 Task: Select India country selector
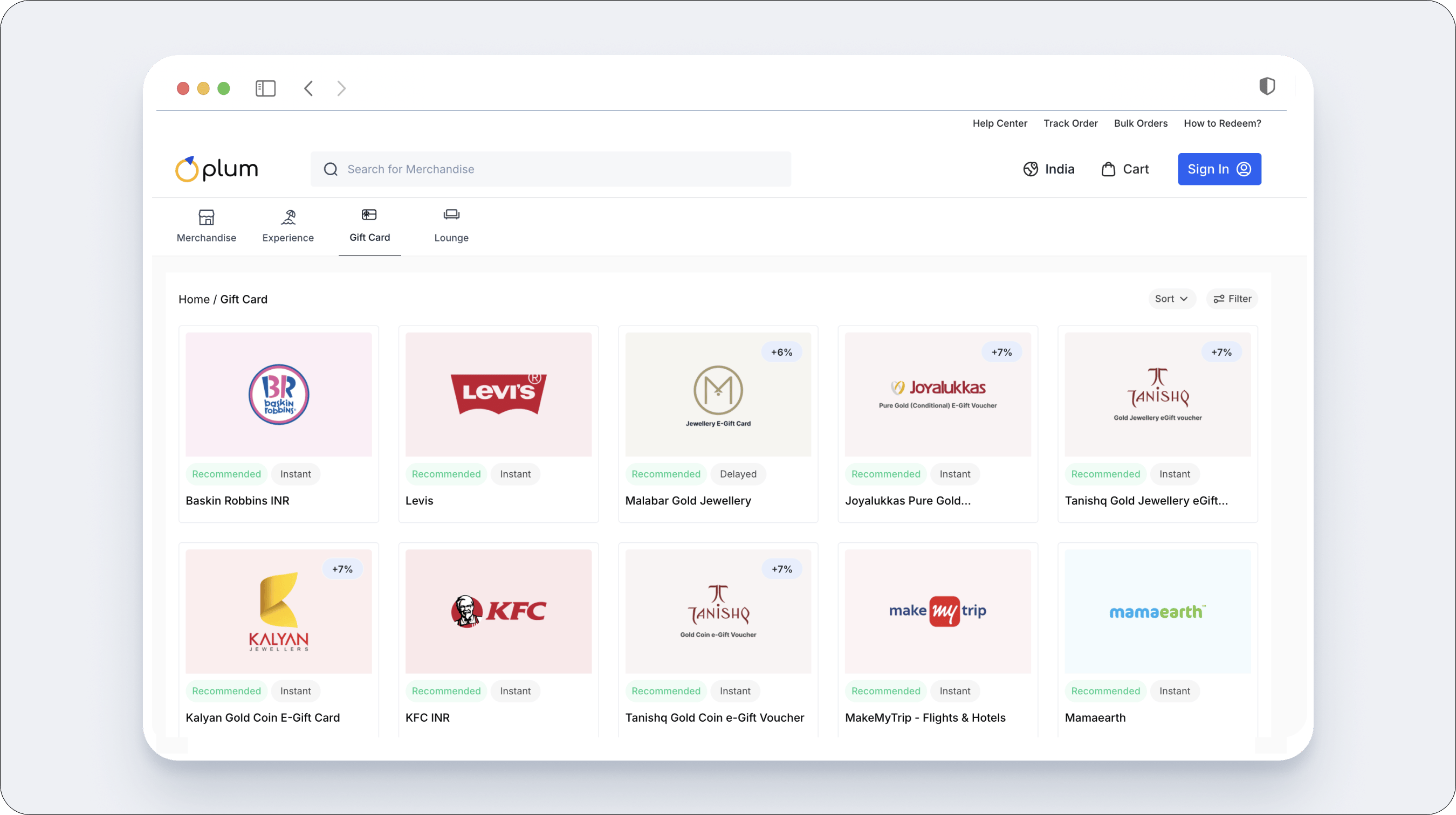coord(1048,169)
